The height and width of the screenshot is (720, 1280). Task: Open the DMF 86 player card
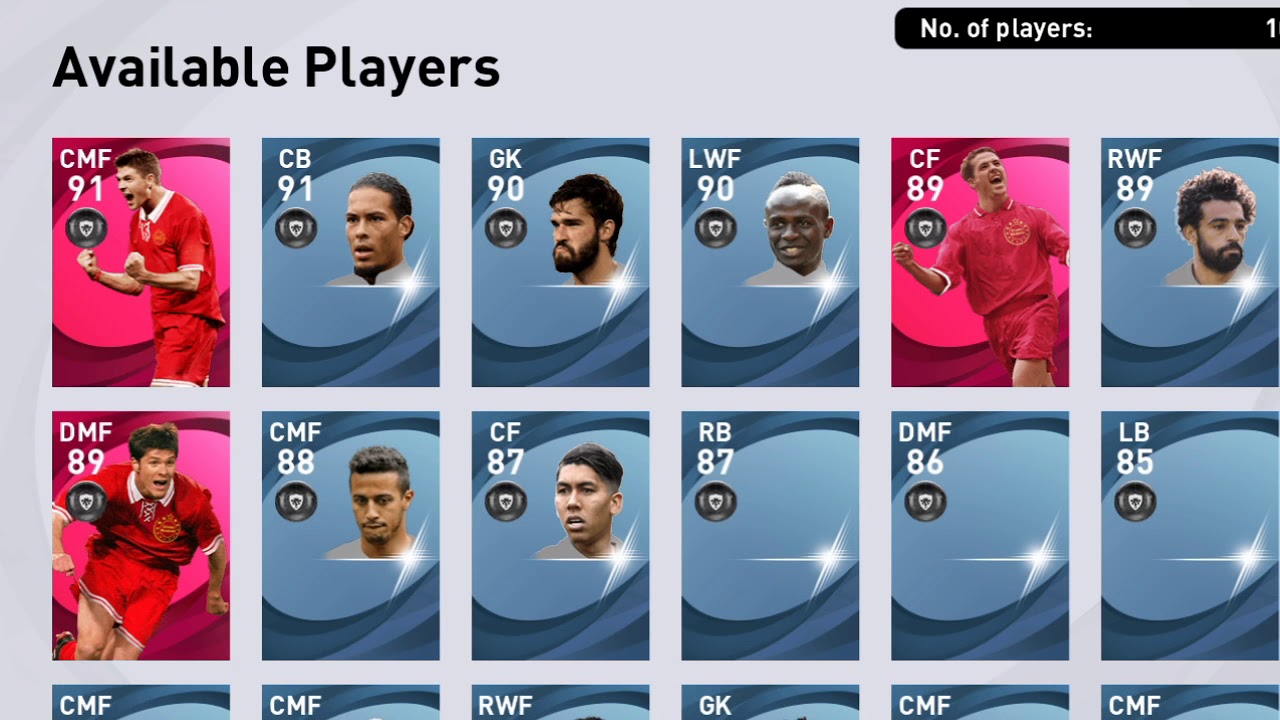[980, 536]
